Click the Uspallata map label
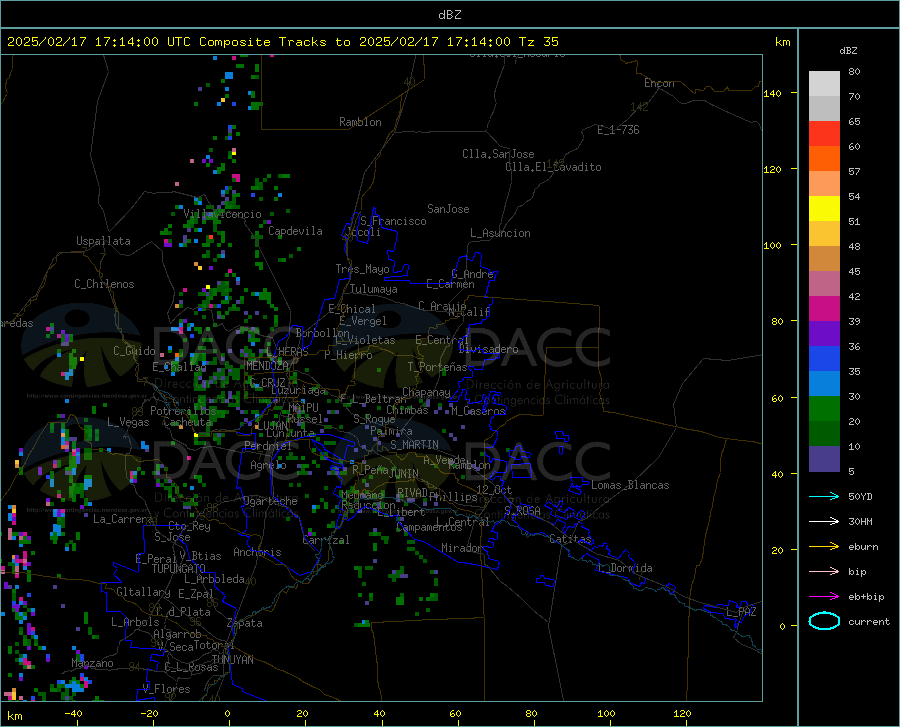 [x=103, y=241]
